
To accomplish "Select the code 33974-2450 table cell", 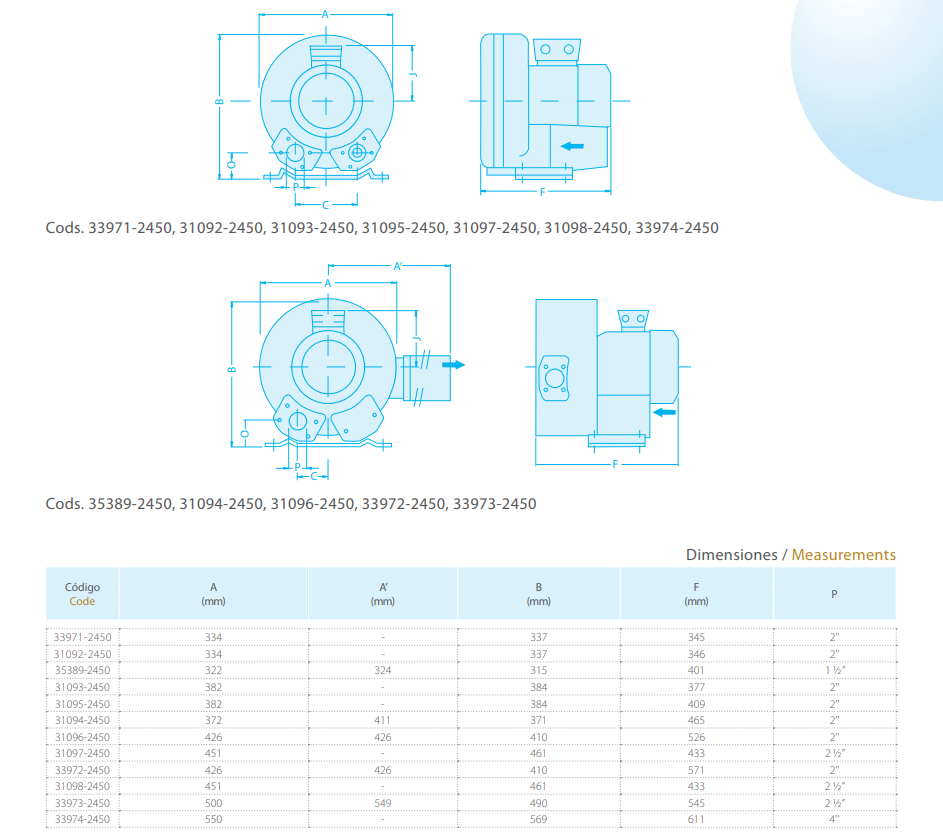I will (82, 819).
